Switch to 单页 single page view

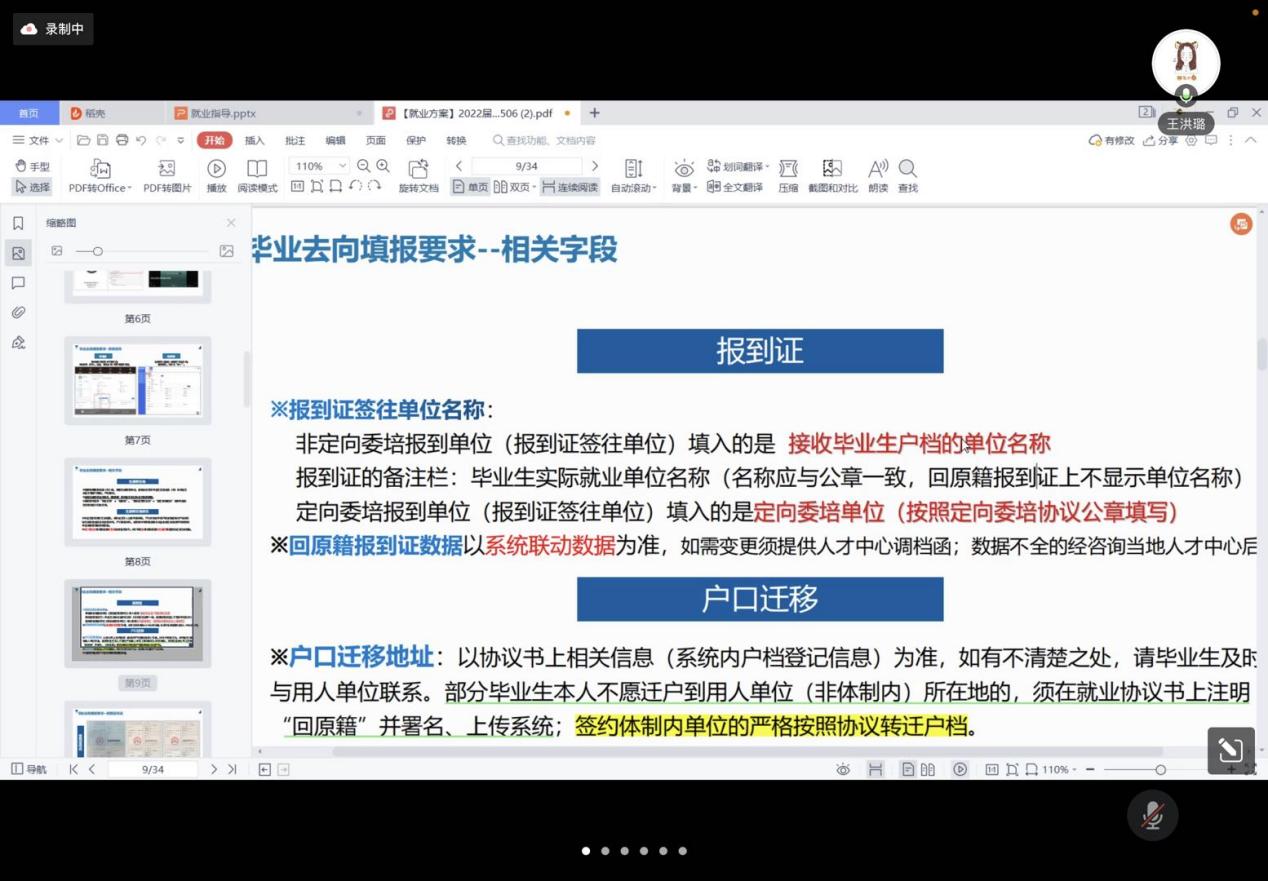coord(470,187)
